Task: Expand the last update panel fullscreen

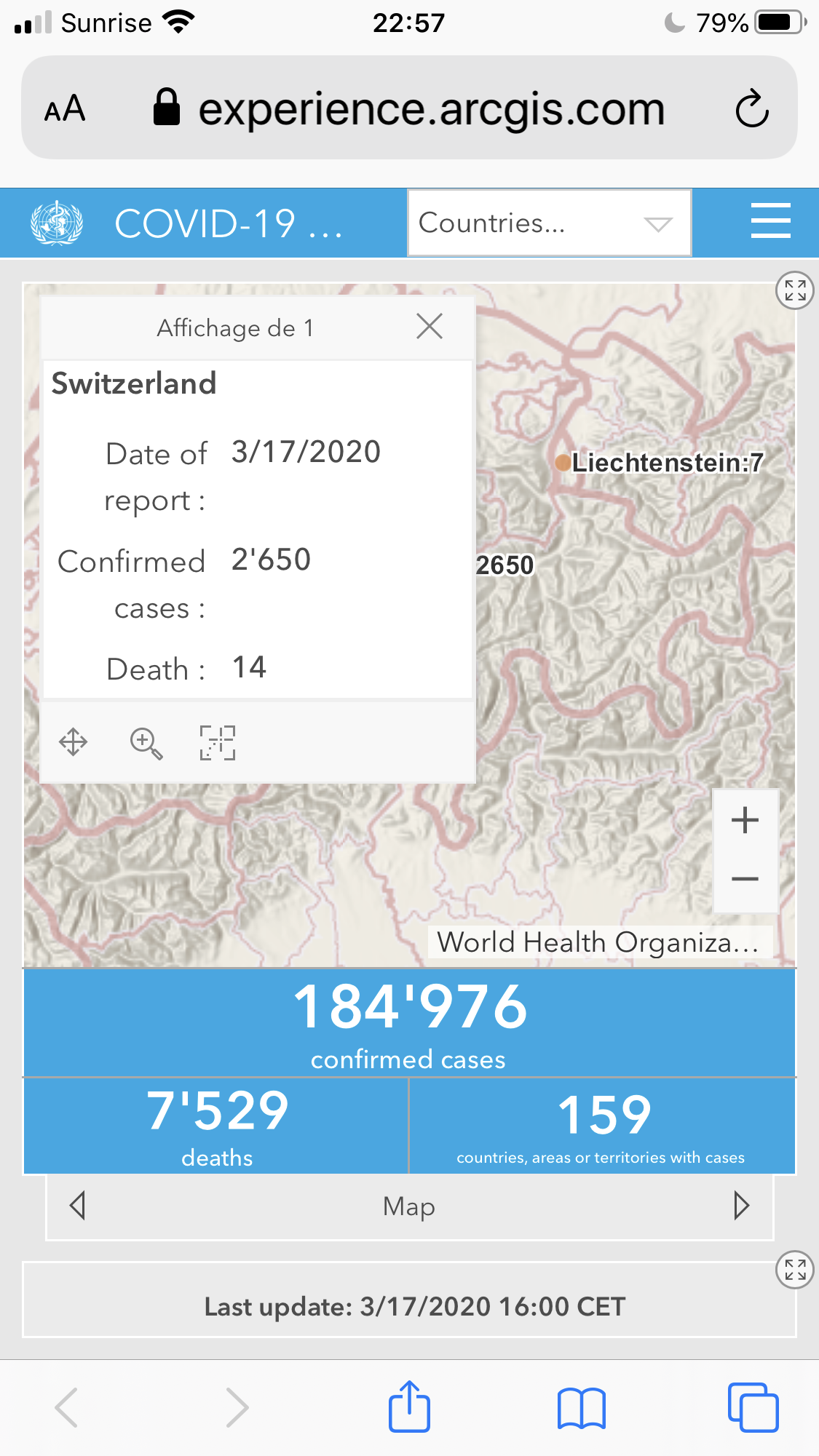Action: 794,1270
